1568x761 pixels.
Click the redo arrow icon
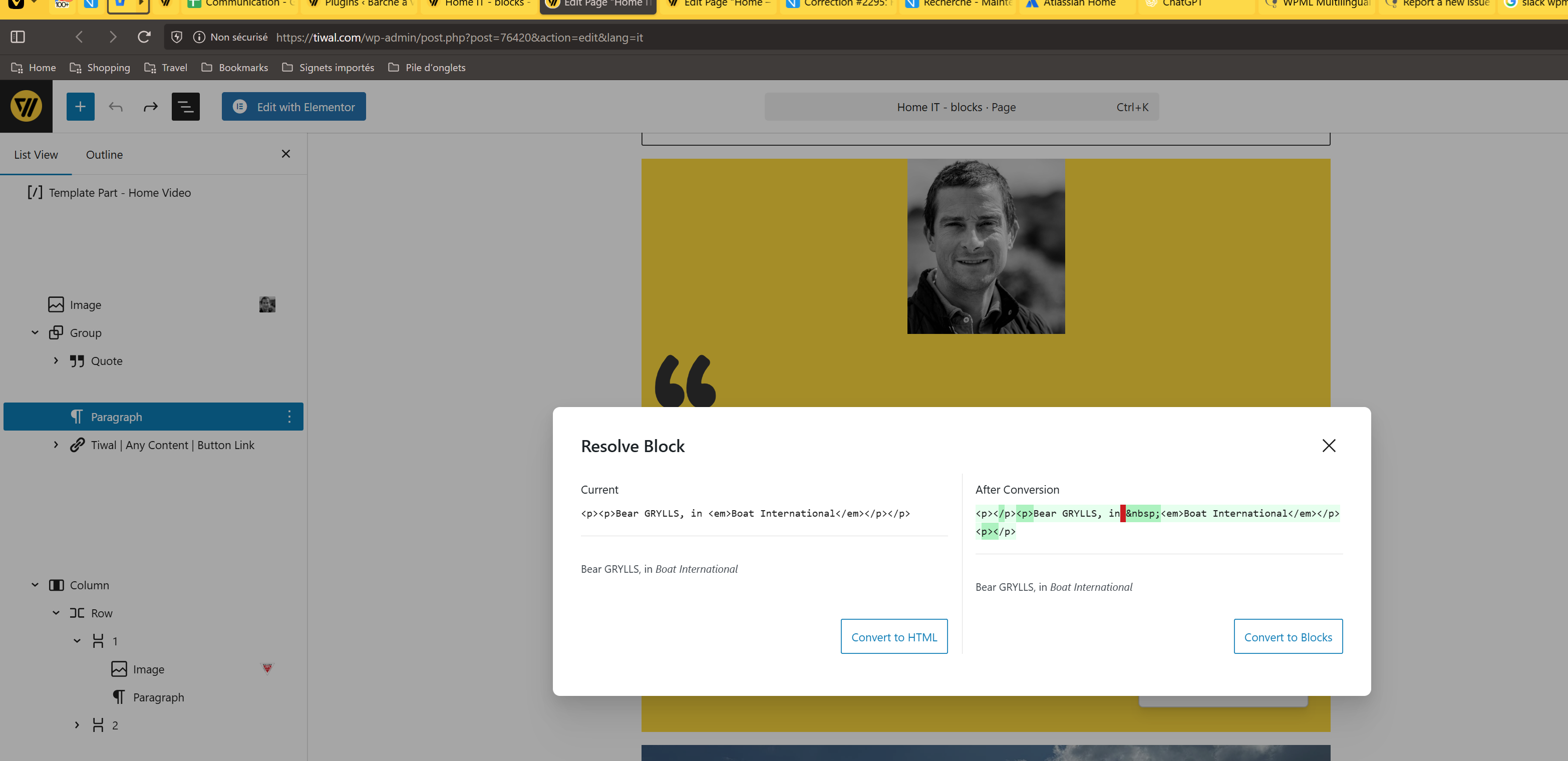[150, 107]
